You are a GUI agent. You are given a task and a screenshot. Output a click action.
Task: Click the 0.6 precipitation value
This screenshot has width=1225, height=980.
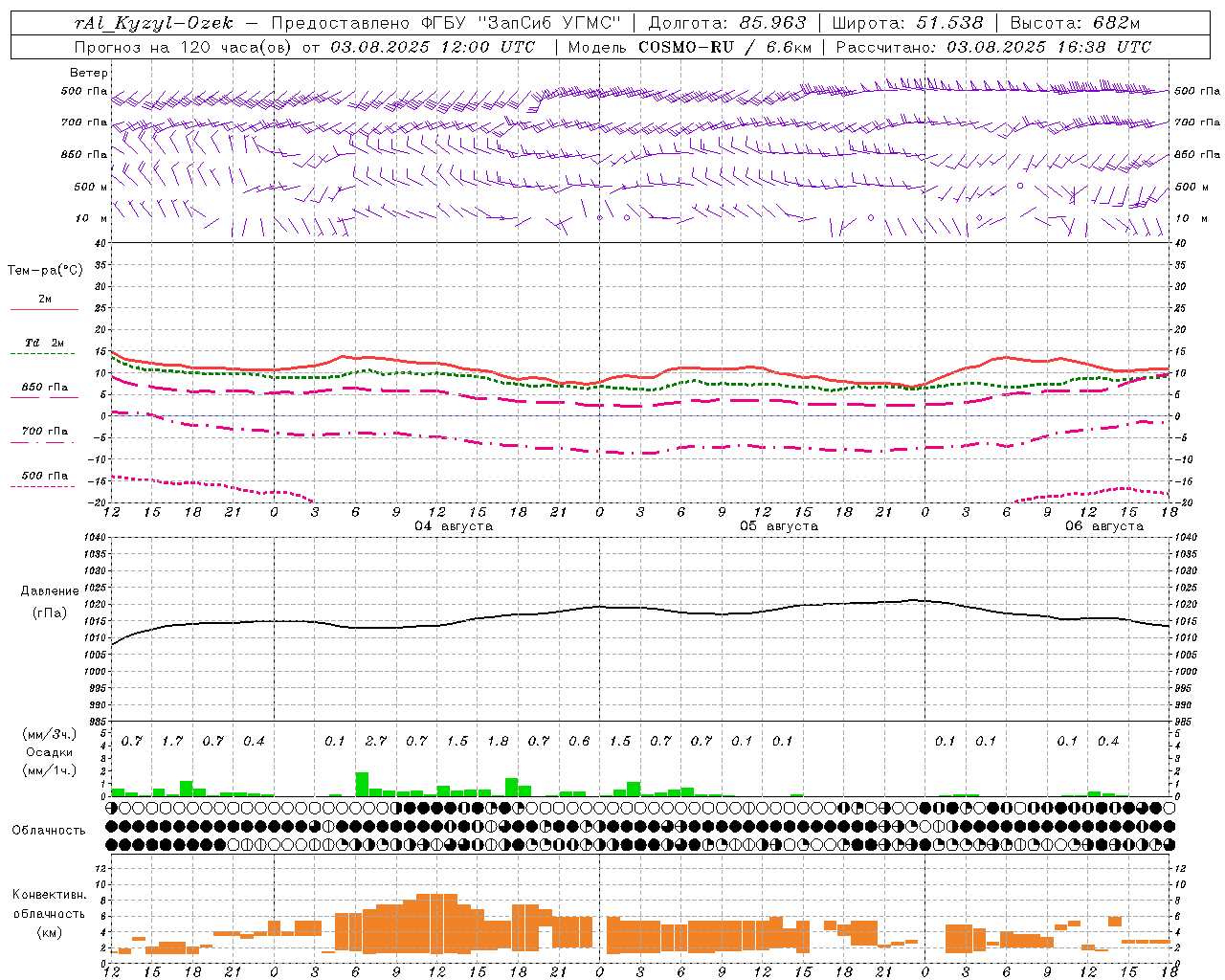coord(579,741)
